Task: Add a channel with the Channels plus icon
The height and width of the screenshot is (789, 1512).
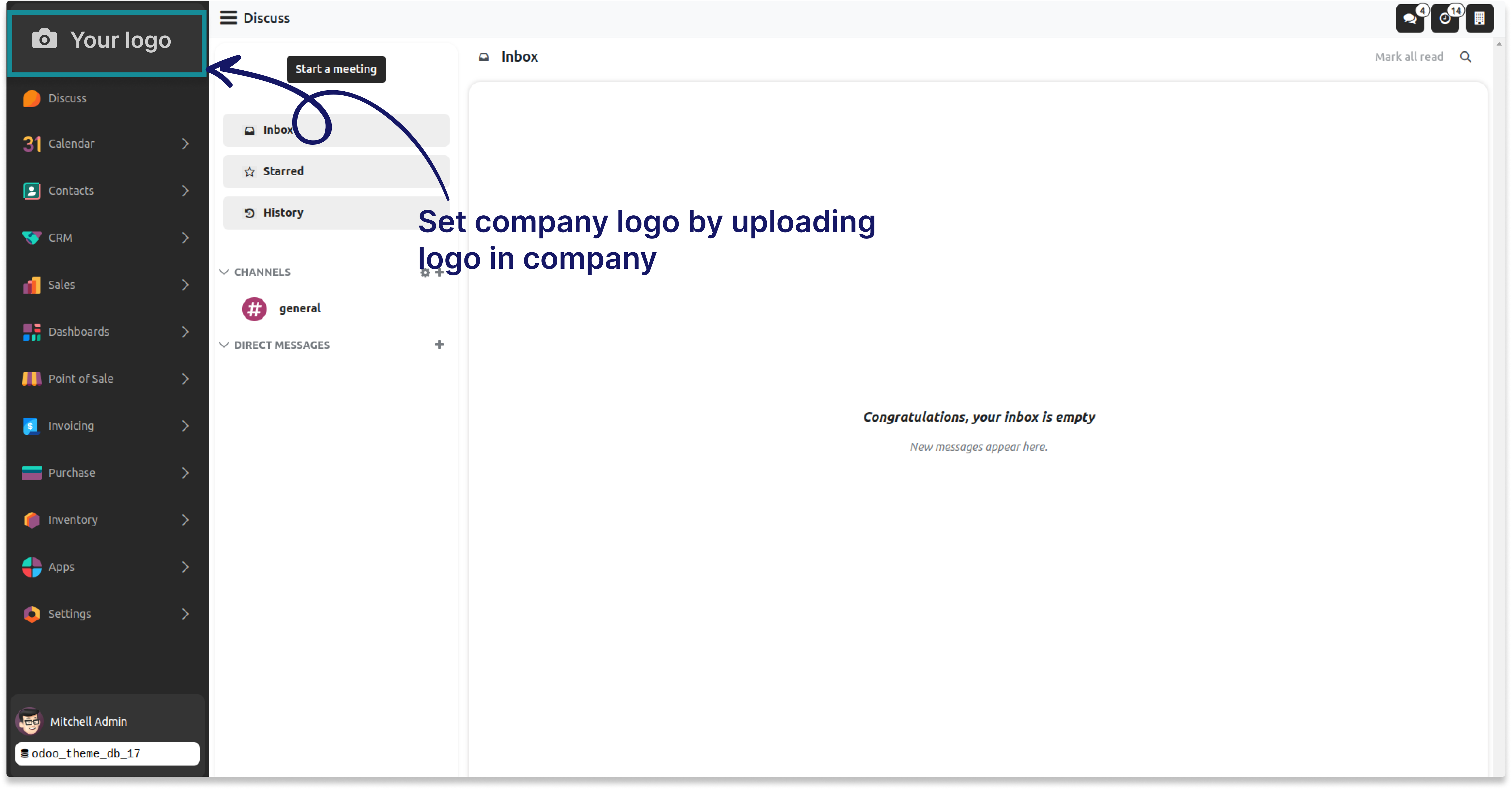Action: 439,272
